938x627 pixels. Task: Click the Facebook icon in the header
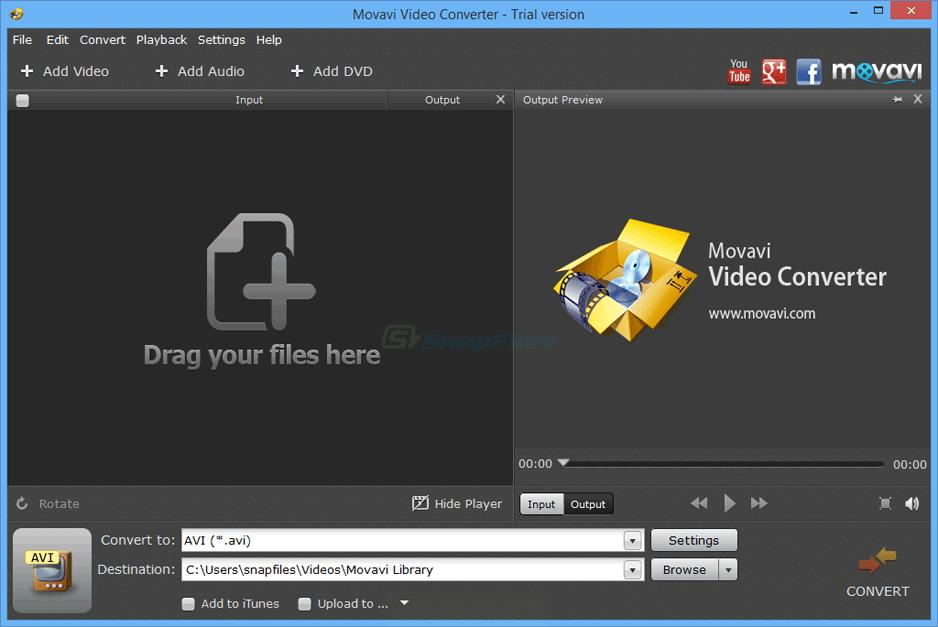(x=808, y=71)
